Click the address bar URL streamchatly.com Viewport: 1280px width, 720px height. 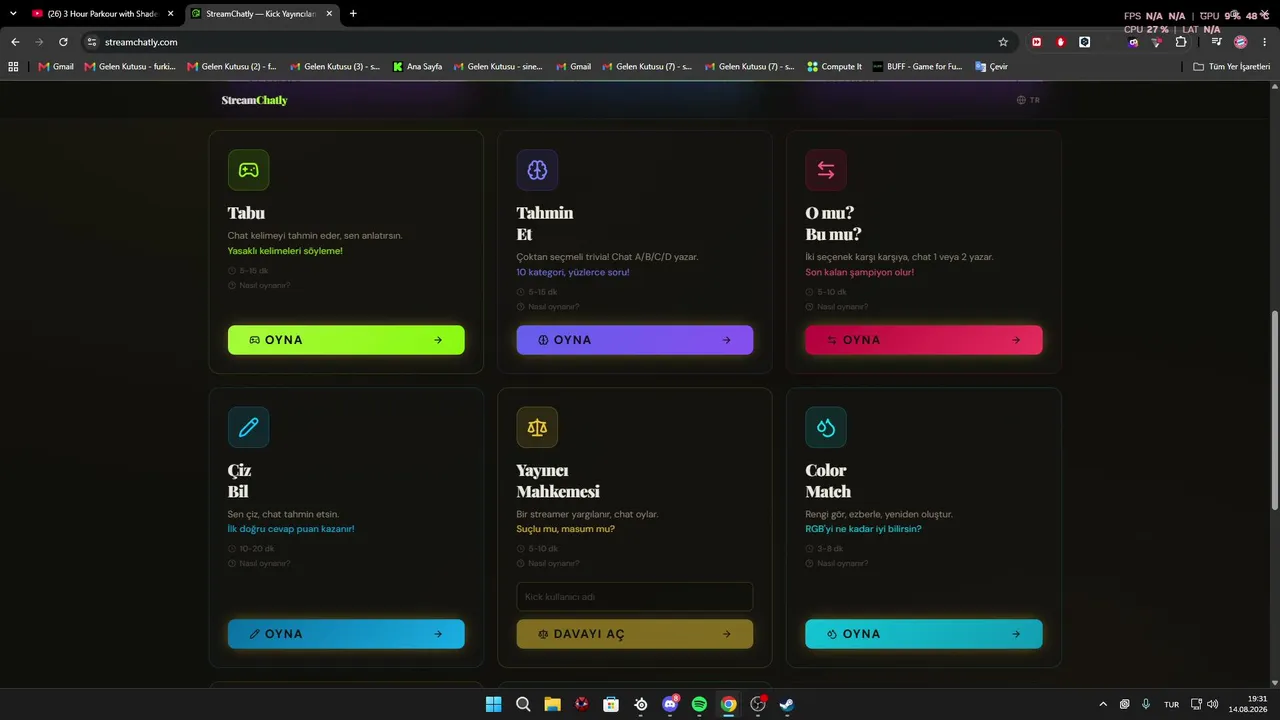(141, 42)
